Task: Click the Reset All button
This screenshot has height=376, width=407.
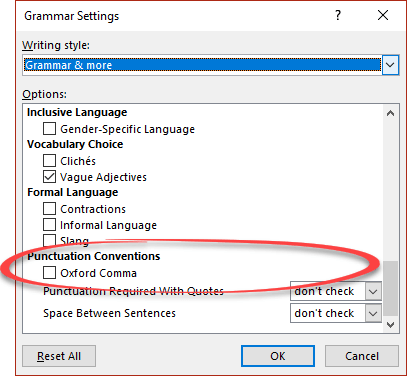Action: 59,356
